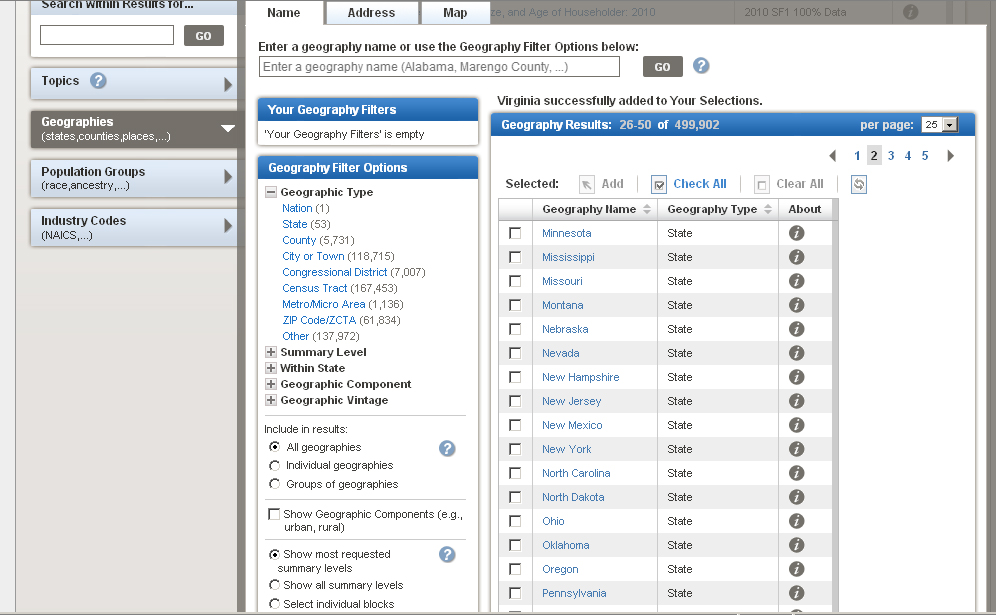This screenshot has width=996, height=615.
Task: Click help icon beside geography name GO button
Action: coord(701,66)
